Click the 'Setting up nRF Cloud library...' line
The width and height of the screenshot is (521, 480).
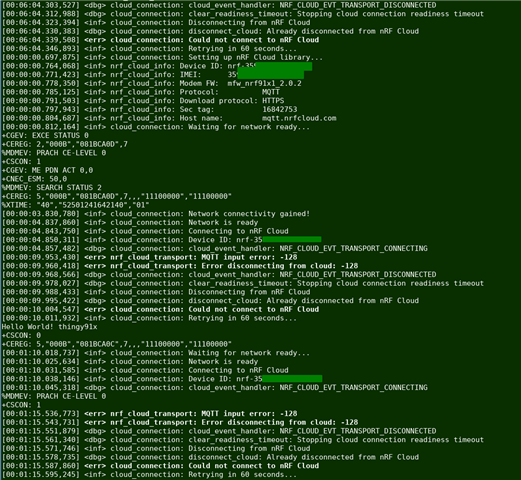pyautogui.click(x=162, y=57)
